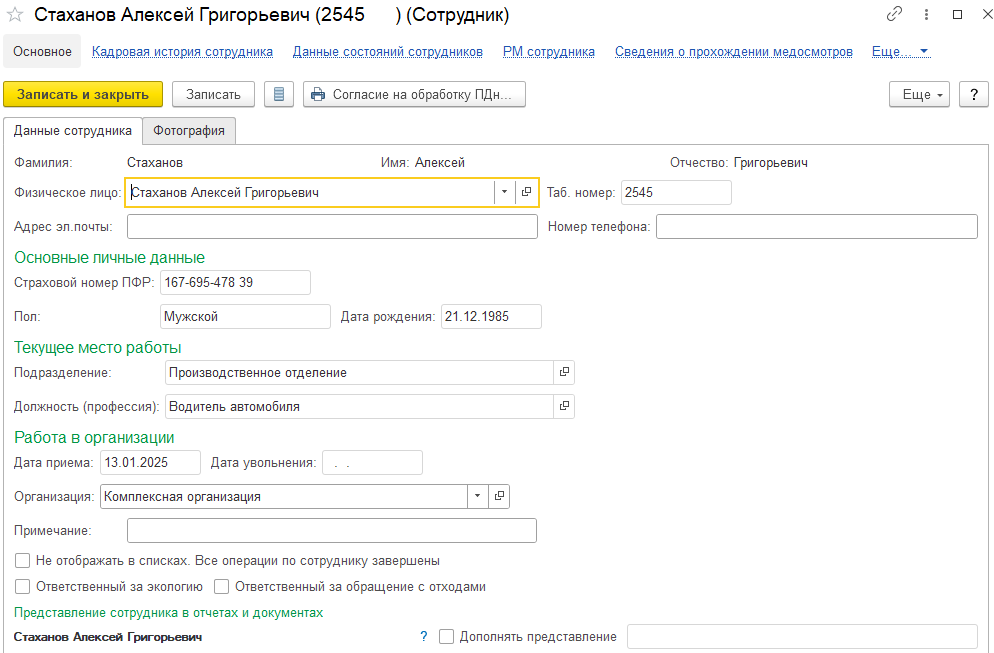Expand the Организация dropdown list

(x=477, y=496)
